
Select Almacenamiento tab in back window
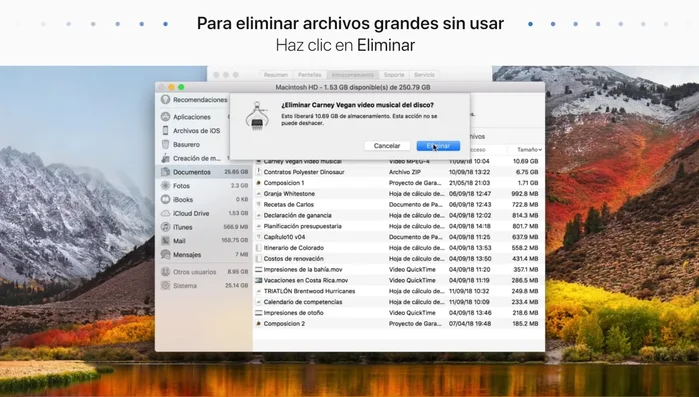point(353,75)
